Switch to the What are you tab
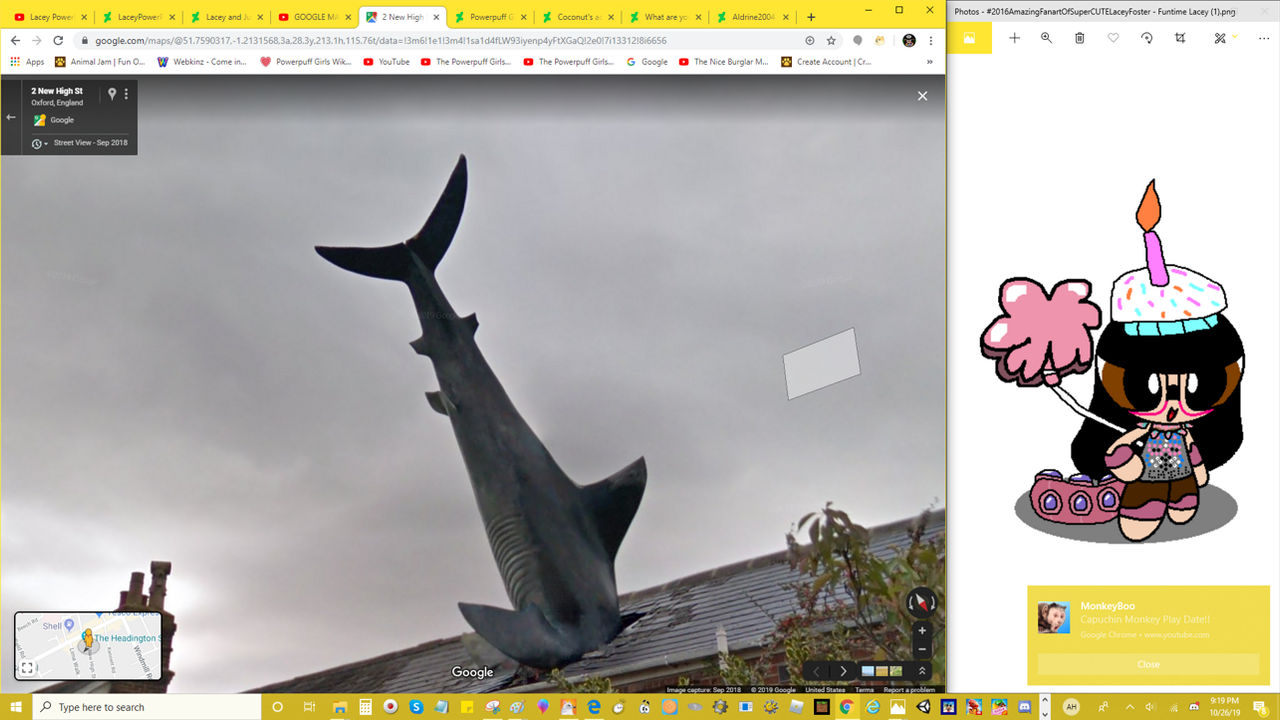This screenshot has width=1280, height=720. (x=664, y=17)
